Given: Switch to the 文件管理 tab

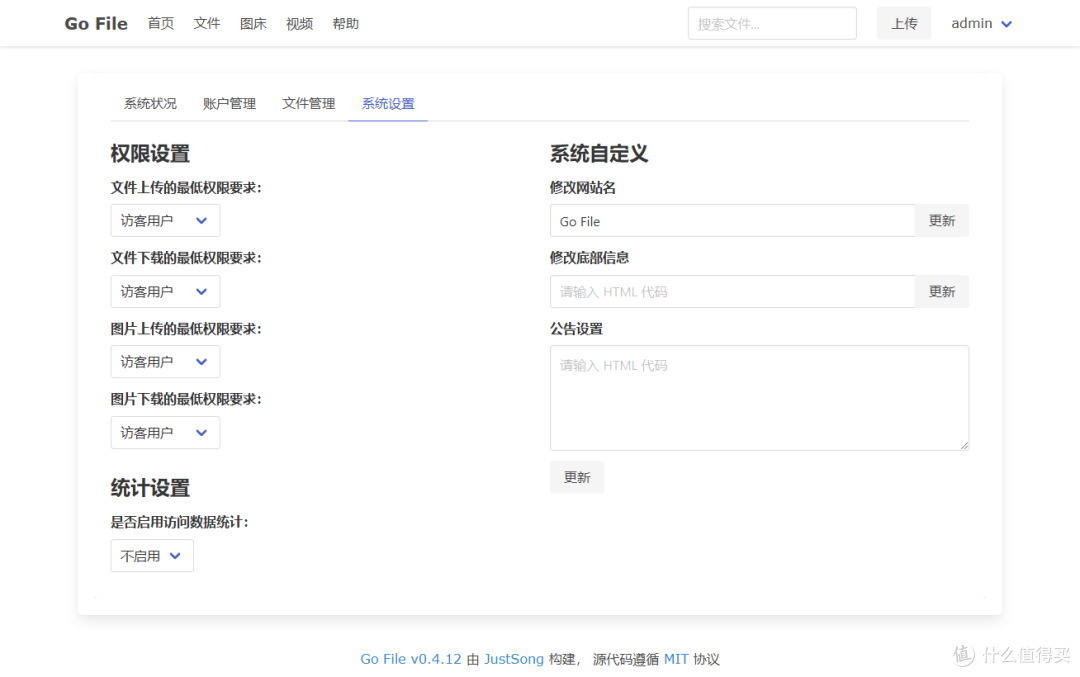Looking at the screenshot, I should click(308, 103).
